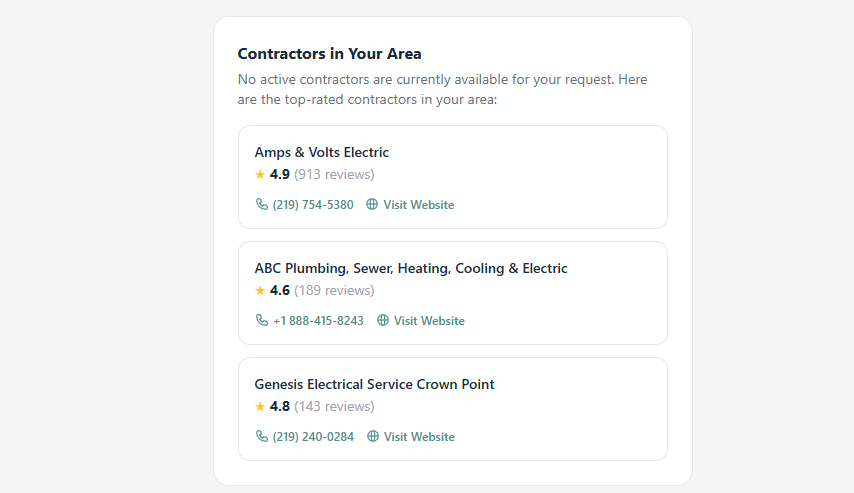
Task: Open Visit Website for ABC Plumbing
Action: pyautogui.click(x=429, y=321)
